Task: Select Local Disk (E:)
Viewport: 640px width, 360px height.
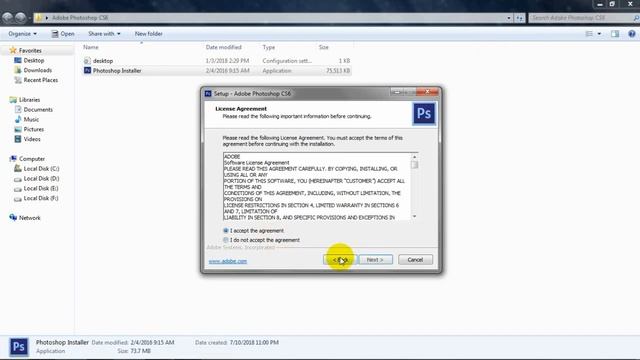Action: point(41,188)
